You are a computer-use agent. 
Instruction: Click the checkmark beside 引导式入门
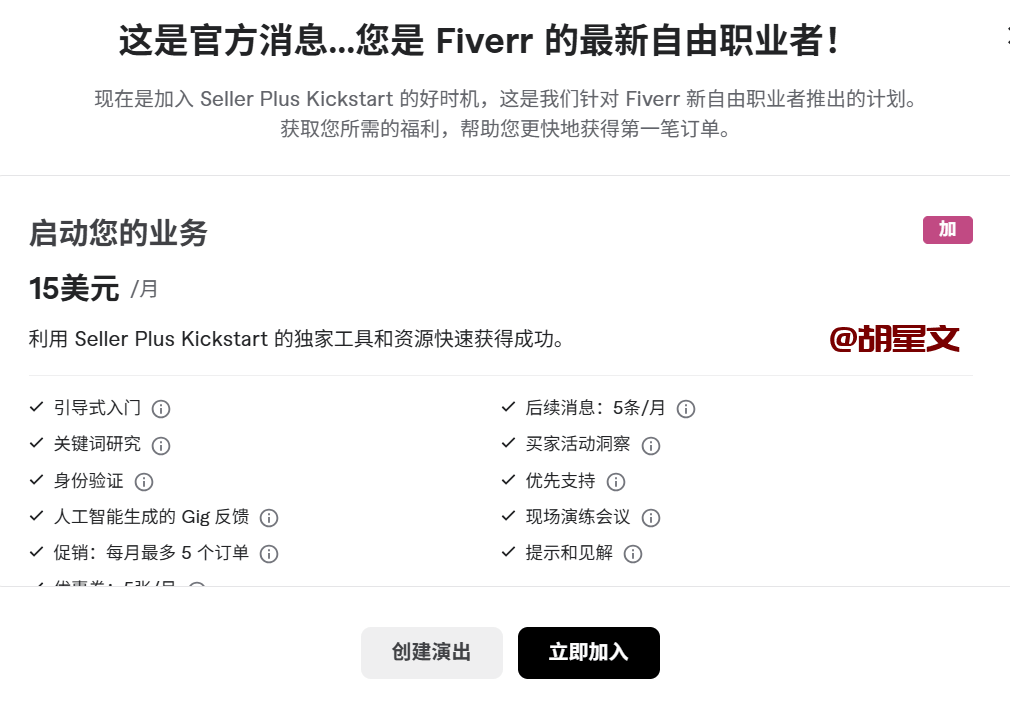pyautogui.click(x=34, y=408)
